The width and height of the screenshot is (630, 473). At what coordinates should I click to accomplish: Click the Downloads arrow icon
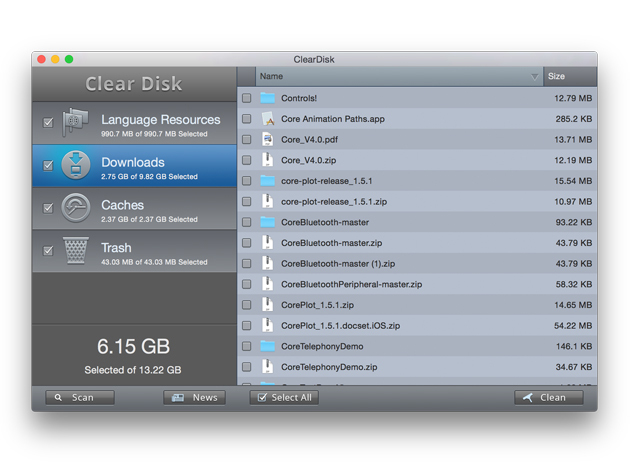[x=76, y=165]
